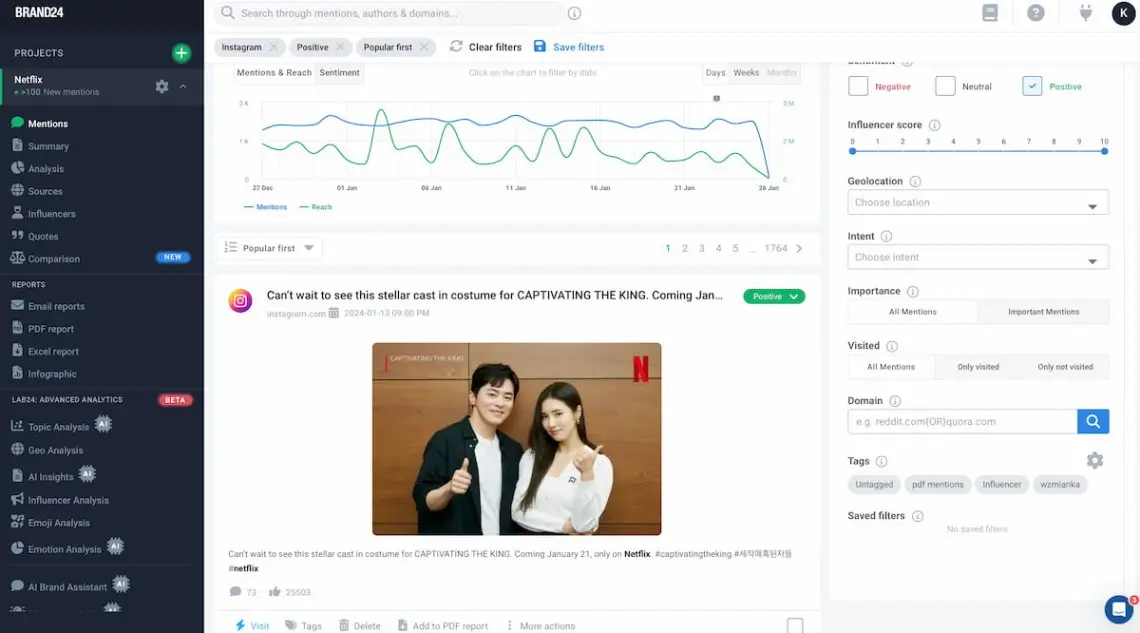1140x633 pixels.
Task: Click the magnifier button next to Domain field
Action: (1093, 421)
